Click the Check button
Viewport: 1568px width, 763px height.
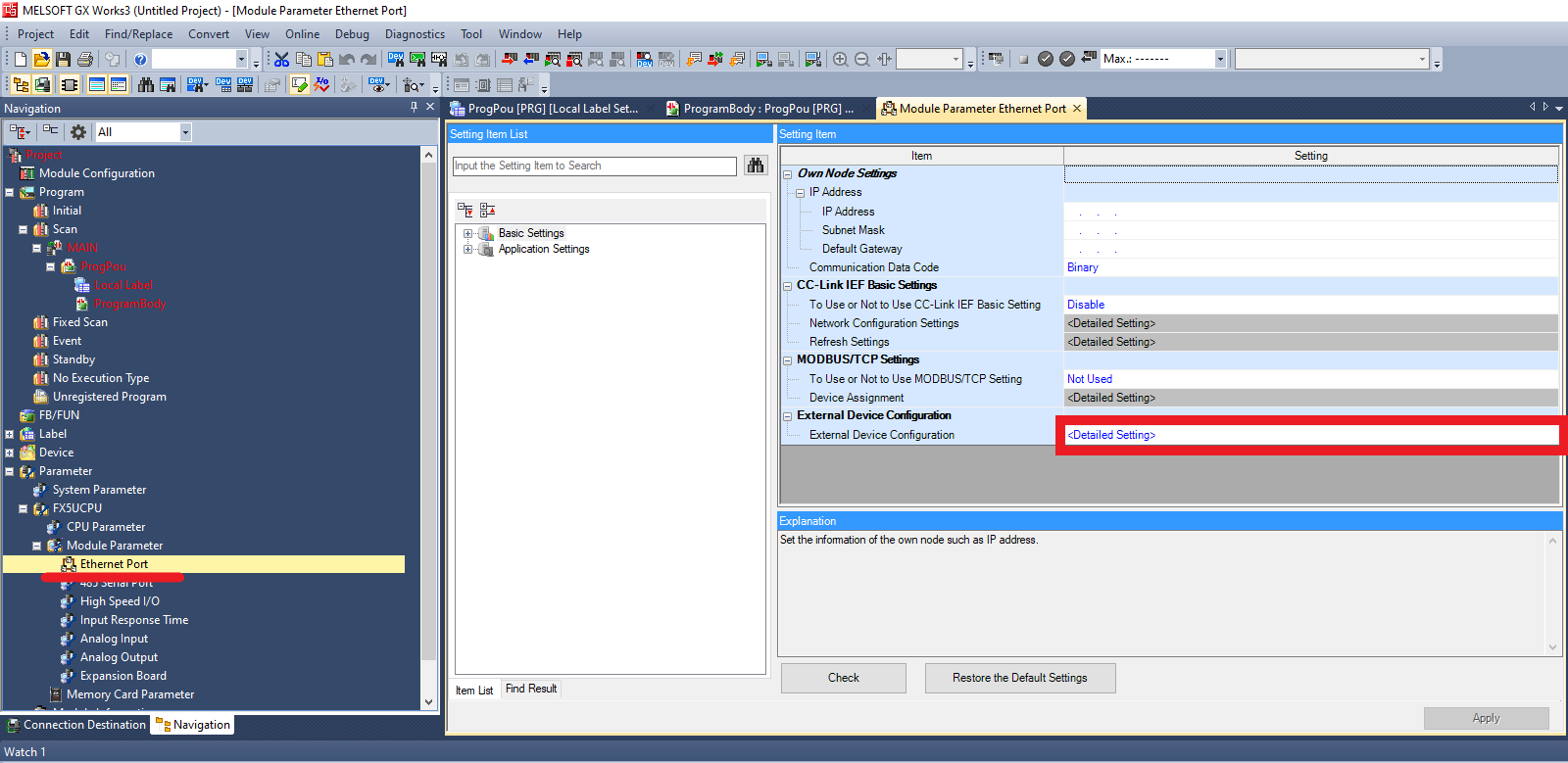(x=844, y=678)
